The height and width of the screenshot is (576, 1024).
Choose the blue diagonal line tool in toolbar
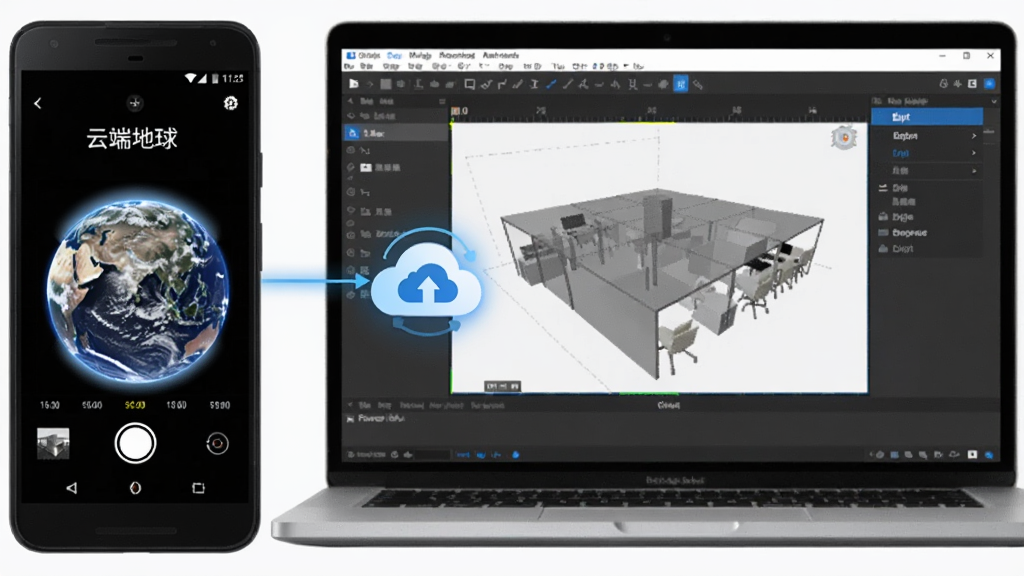pyautogui.click(x=551, y=84)
